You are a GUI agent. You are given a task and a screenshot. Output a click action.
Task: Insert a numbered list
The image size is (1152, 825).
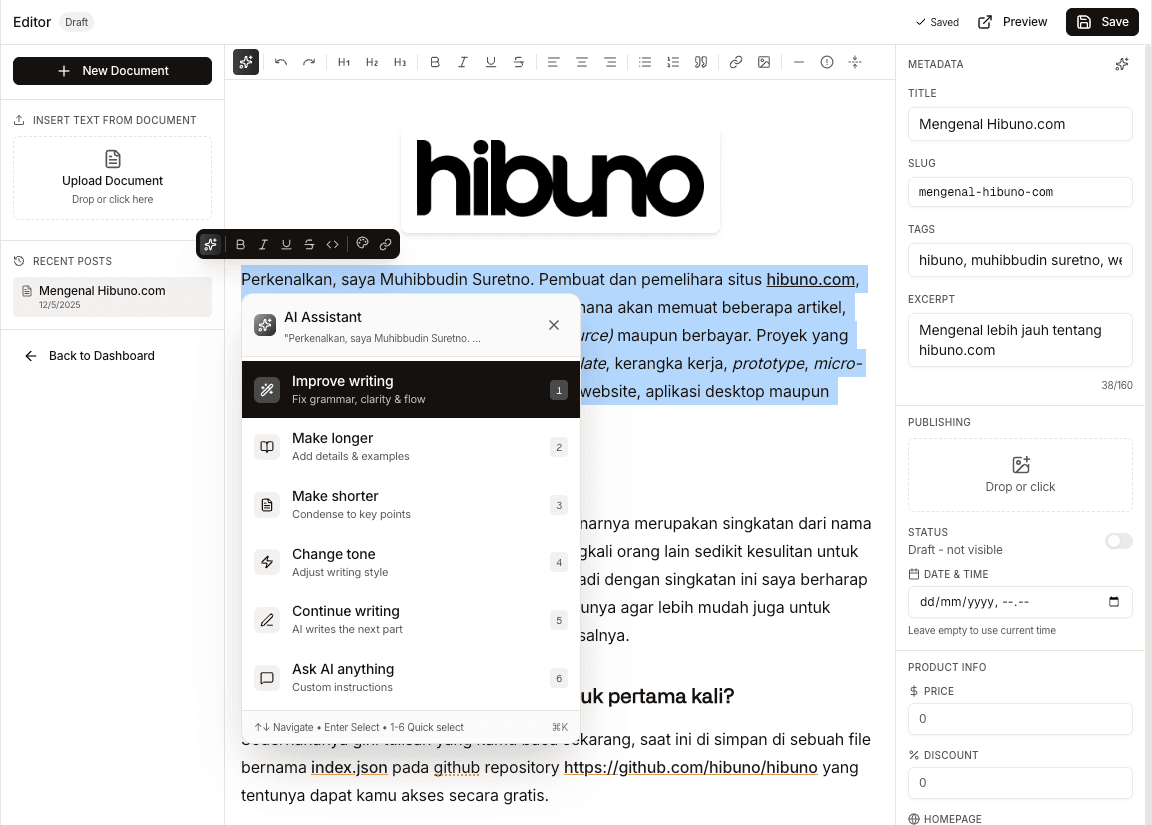[x=673, y=62]
